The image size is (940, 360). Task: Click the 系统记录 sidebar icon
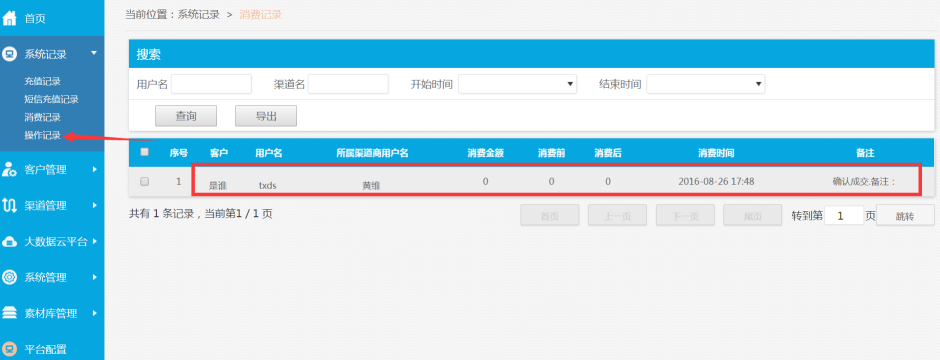coord(10,54)
